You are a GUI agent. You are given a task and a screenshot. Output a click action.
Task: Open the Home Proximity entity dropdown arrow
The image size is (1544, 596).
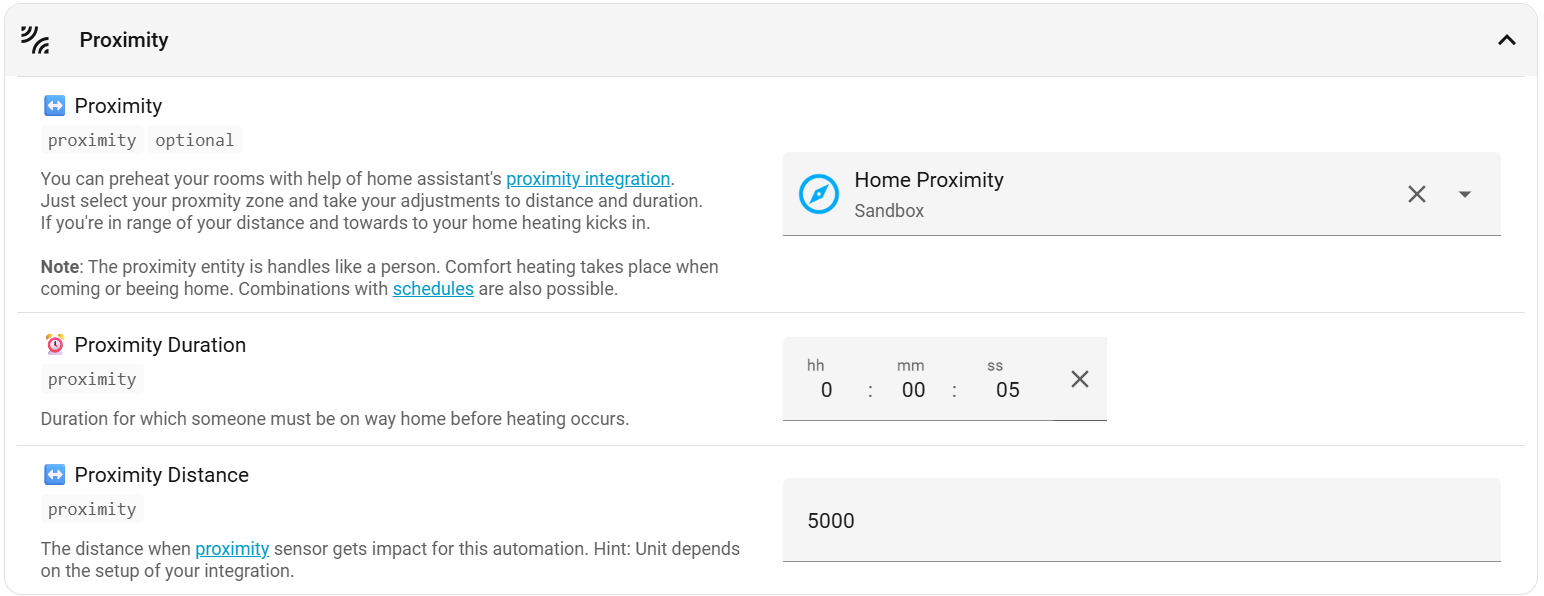coord(1465,194)
